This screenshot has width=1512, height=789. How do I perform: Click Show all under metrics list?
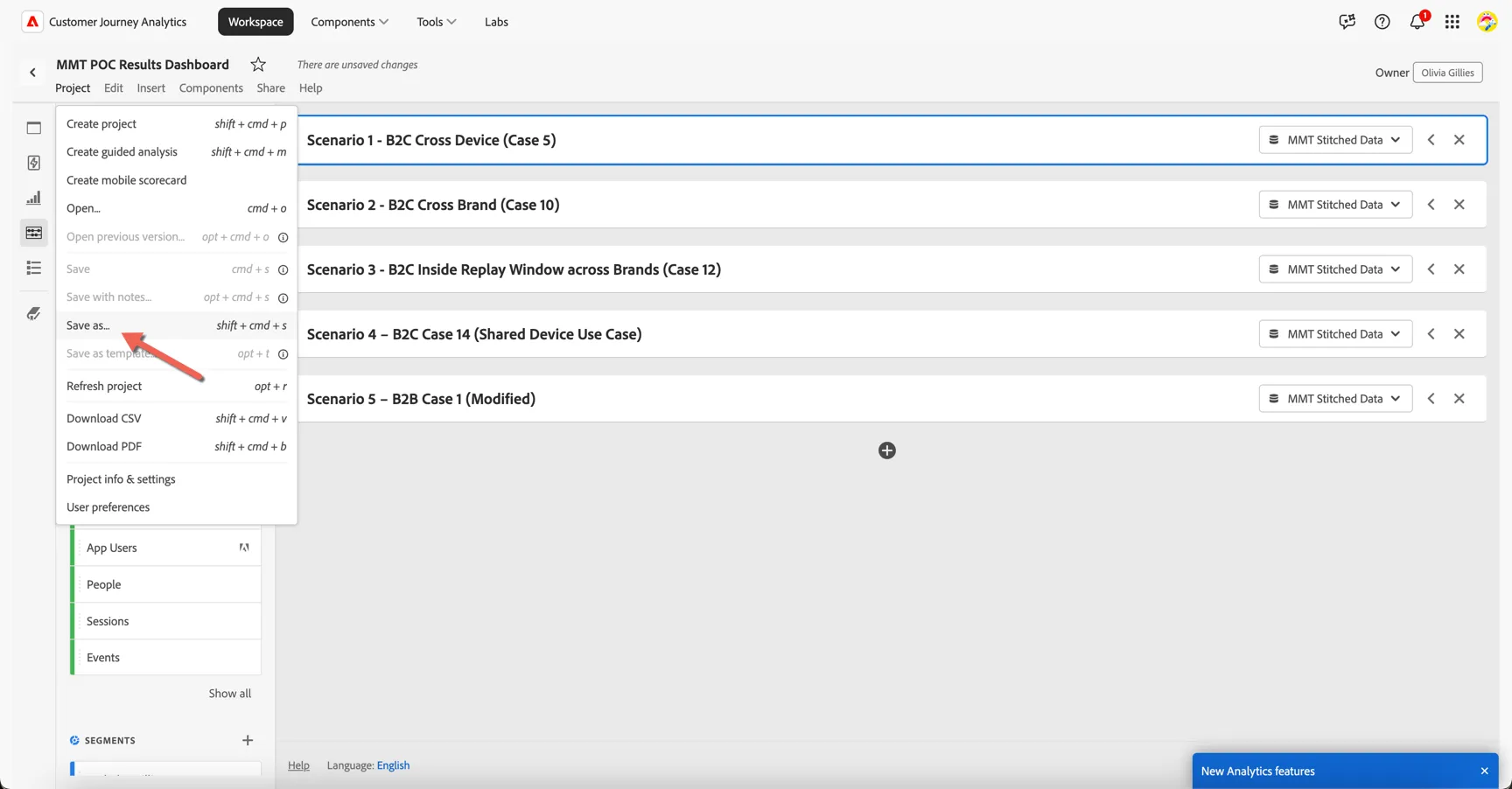230,694
